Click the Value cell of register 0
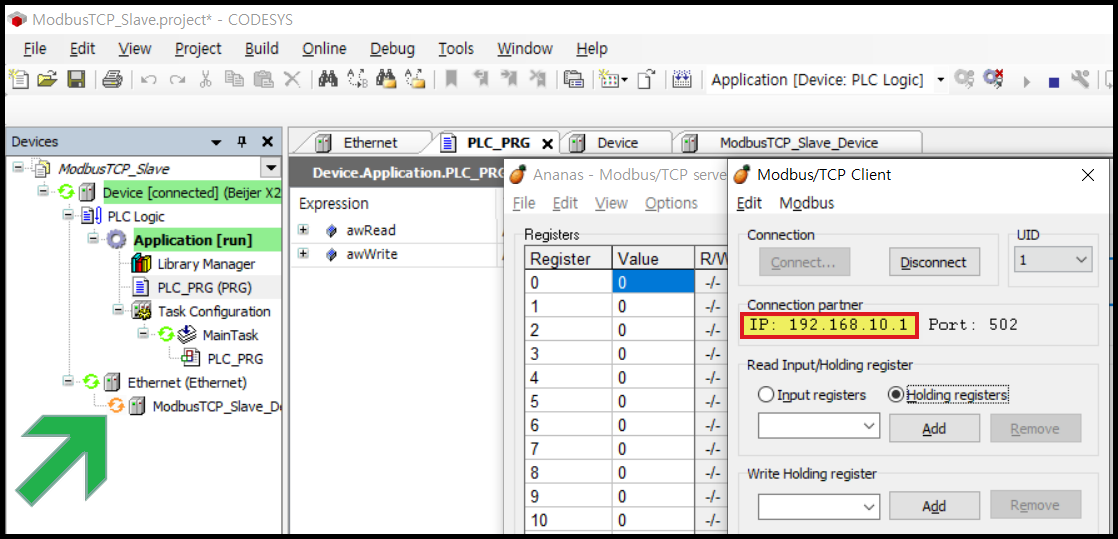 [653, 282]
